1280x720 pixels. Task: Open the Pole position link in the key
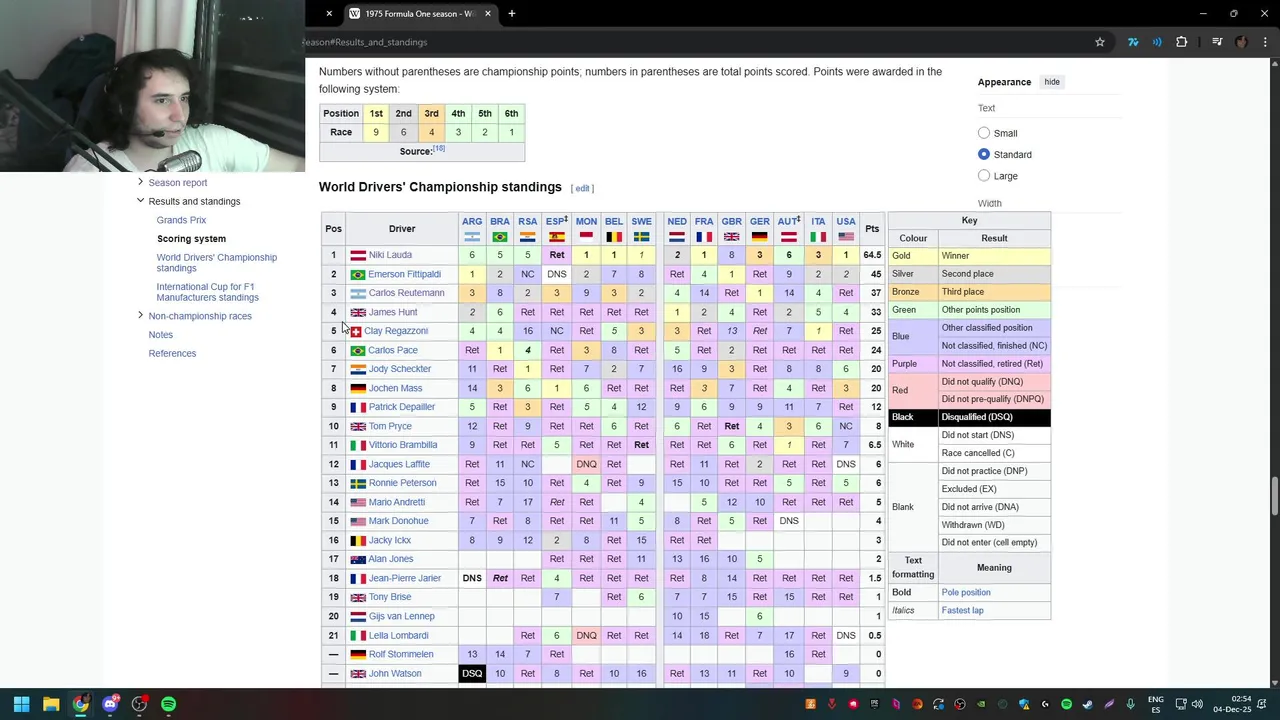(x=966, y=592)
